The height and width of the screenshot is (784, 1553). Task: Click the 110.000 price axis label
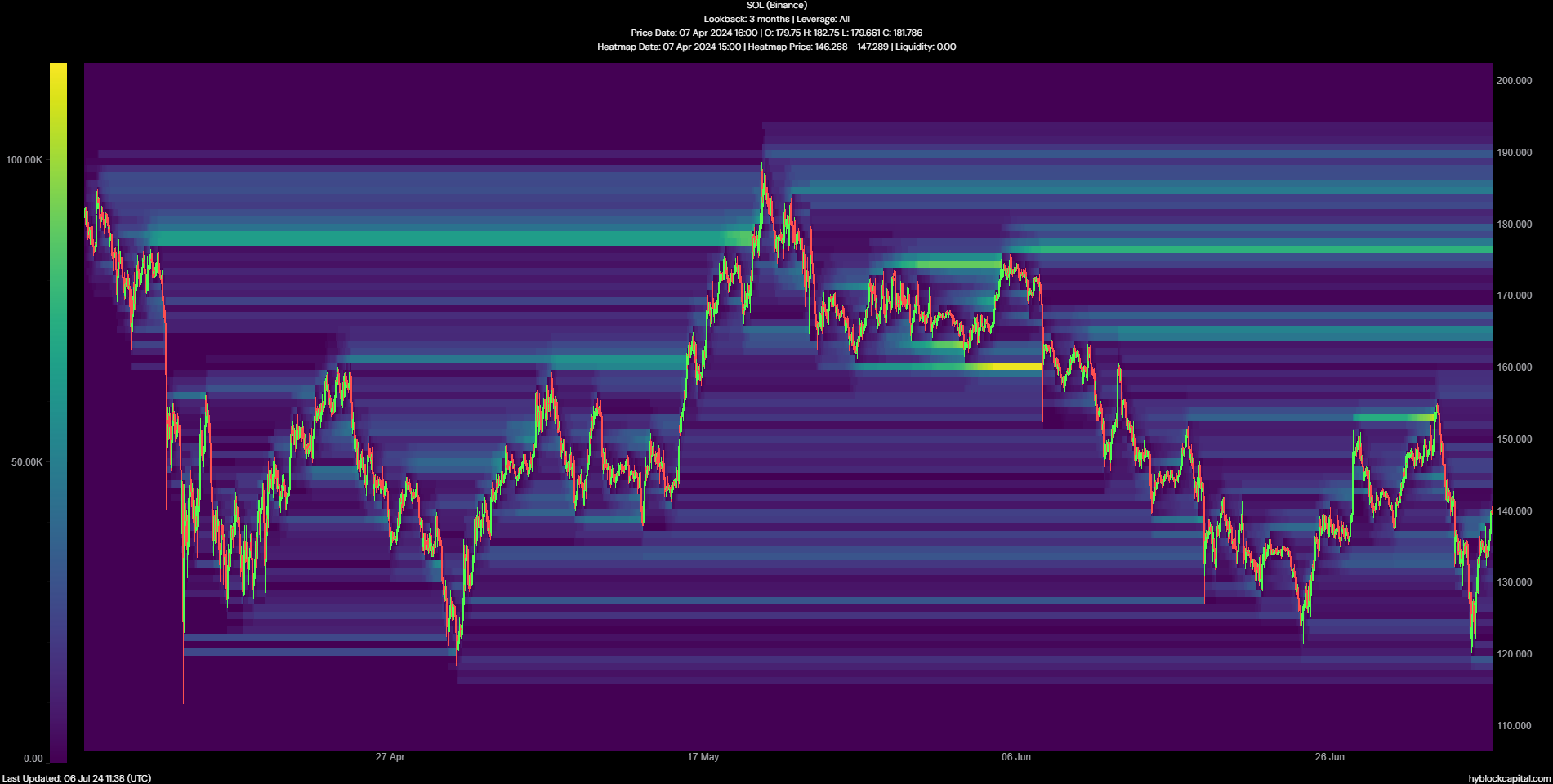tap(1514, 726)
